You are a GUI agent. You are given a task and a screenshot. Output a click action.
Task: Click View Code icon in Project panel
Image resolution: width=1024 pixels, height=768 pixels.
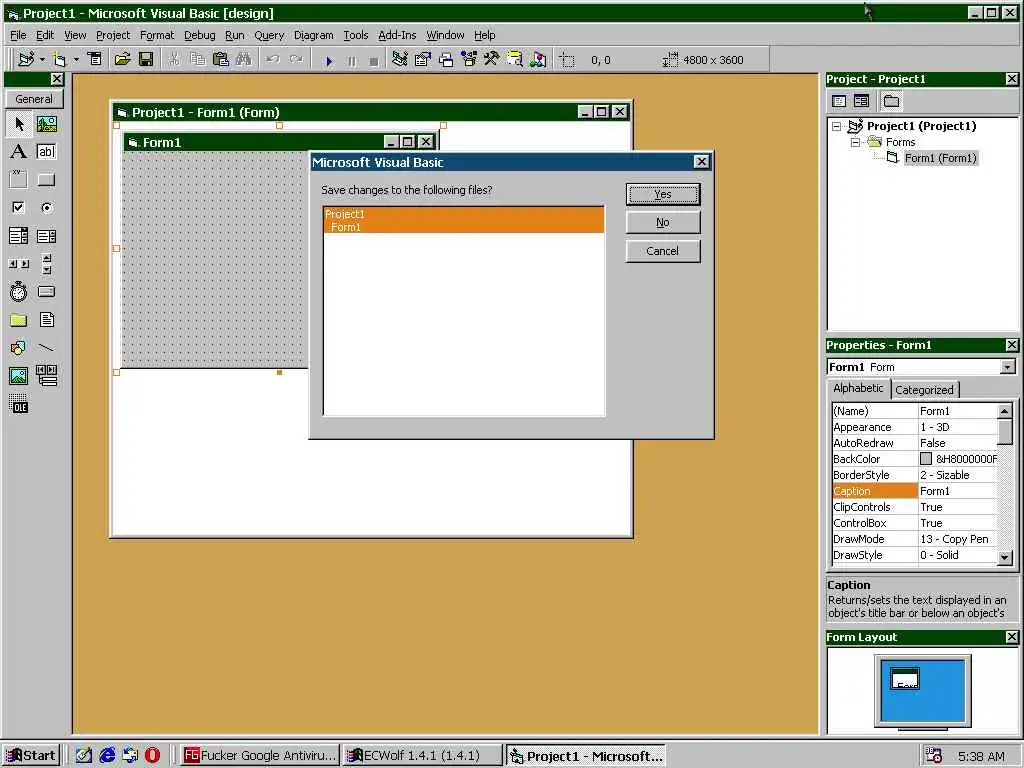coord(839,101)
